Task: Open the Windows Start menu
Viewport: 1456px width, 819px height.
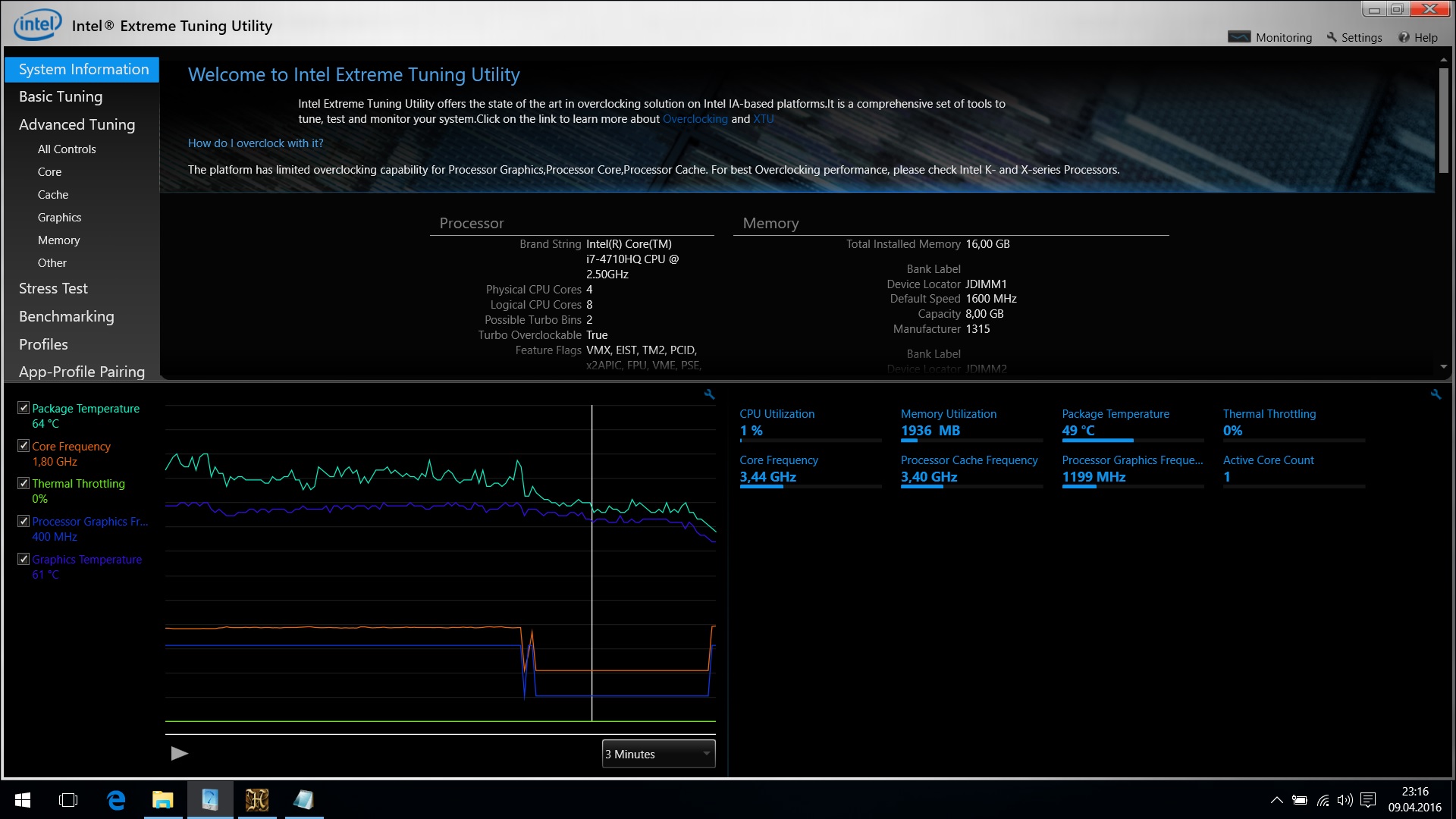Action: click(x=23, y=800)
